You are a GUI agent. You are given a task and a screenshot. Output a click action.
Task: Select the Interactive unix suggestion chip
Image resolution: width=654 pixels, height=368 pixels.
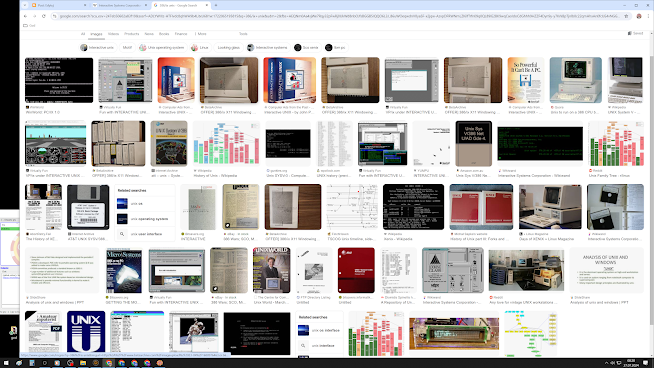click(98, 48)
